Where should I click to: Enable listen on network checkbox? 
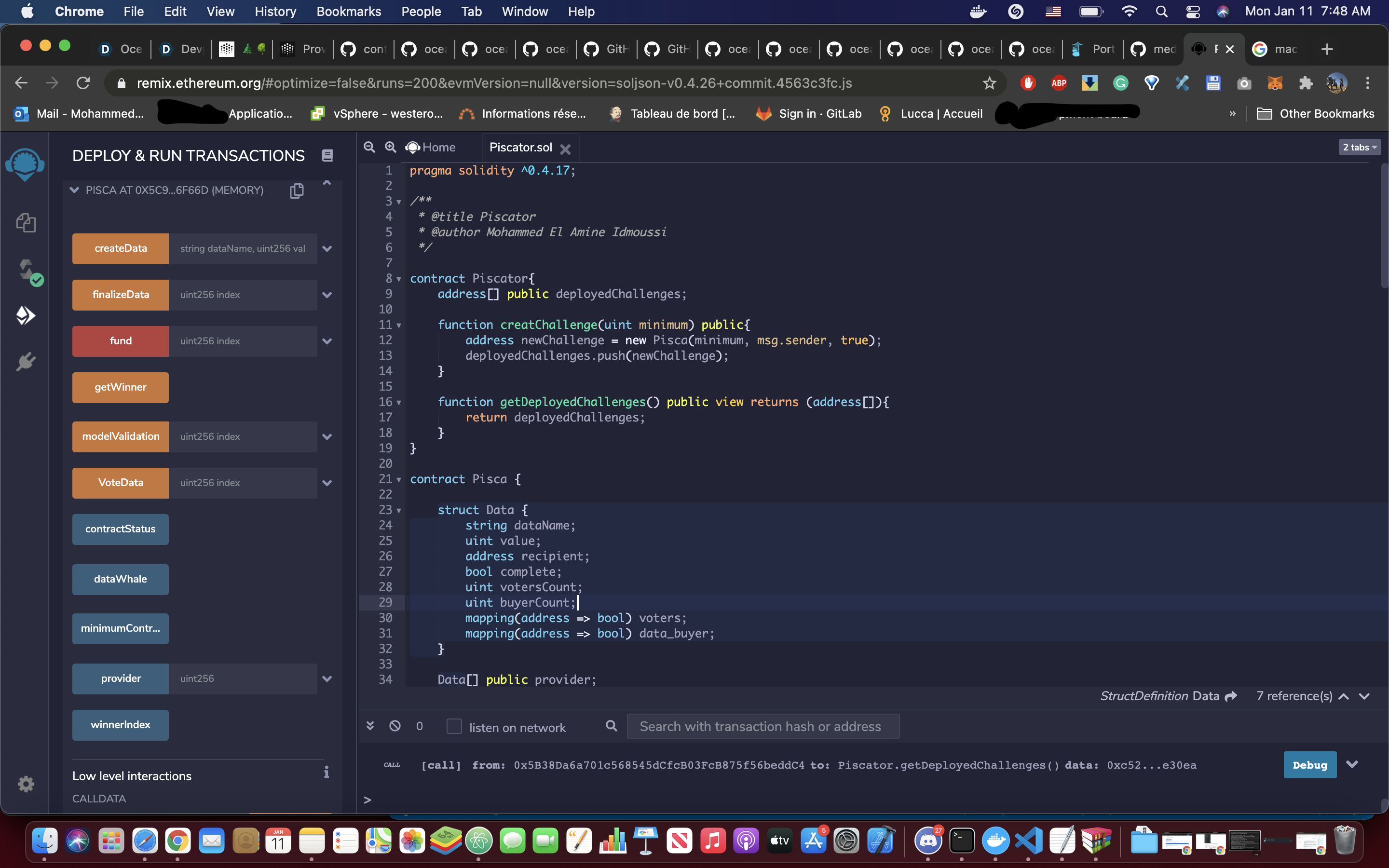pyautogui.click(x=454, y=727)
